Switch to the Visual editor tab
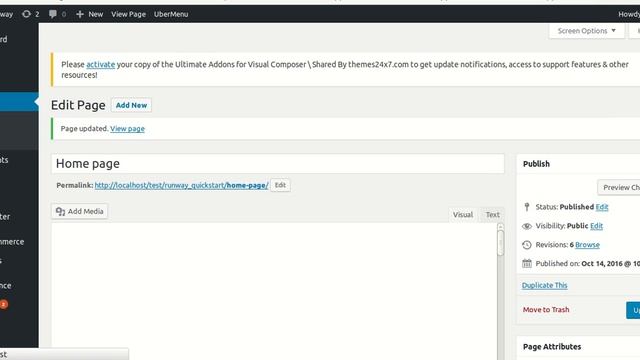Viewport: 640px width, 360px height. point(462,214)
